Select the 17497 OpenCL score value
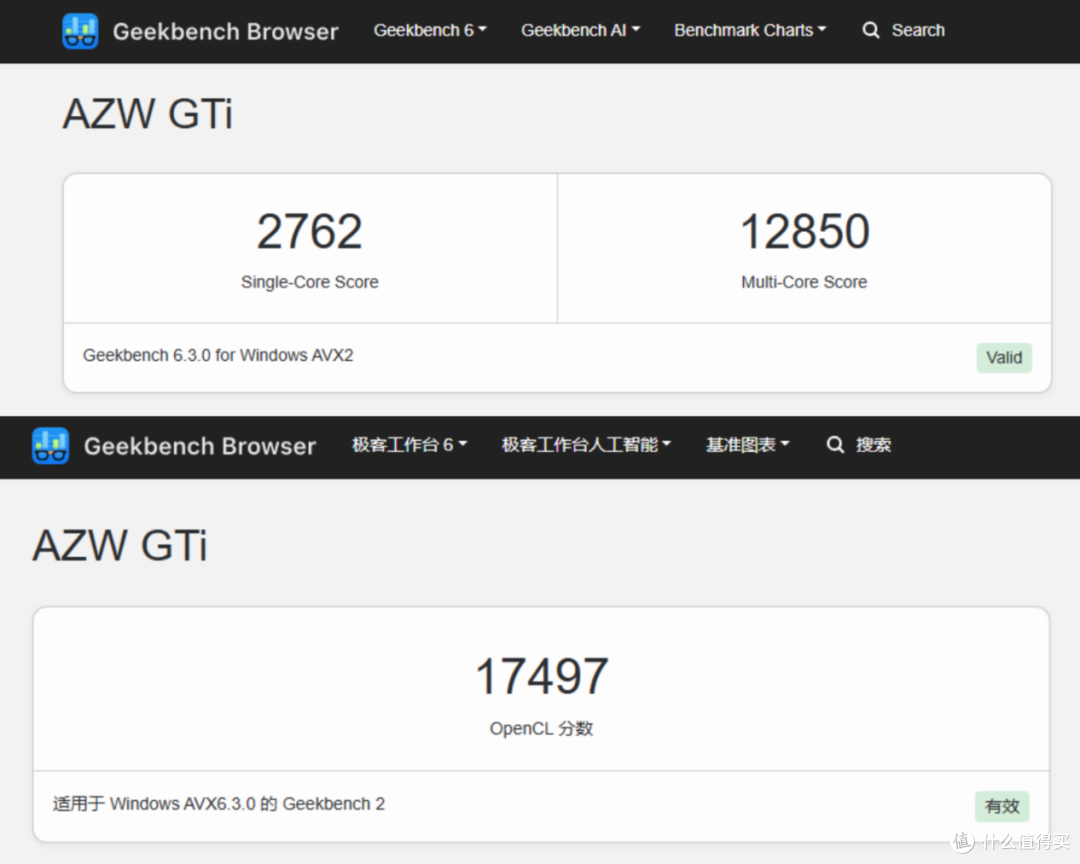 [541, 677]
